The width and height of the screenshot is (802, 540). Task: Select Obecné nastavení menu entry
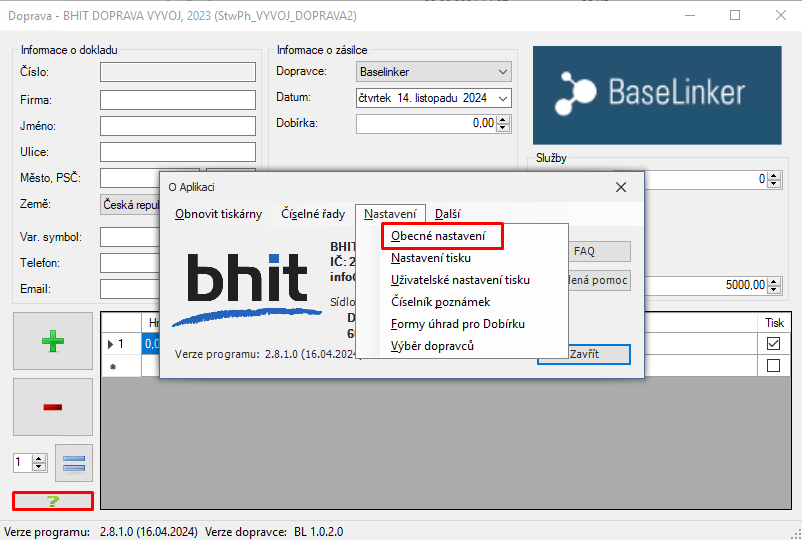click(x=438, y=236)
